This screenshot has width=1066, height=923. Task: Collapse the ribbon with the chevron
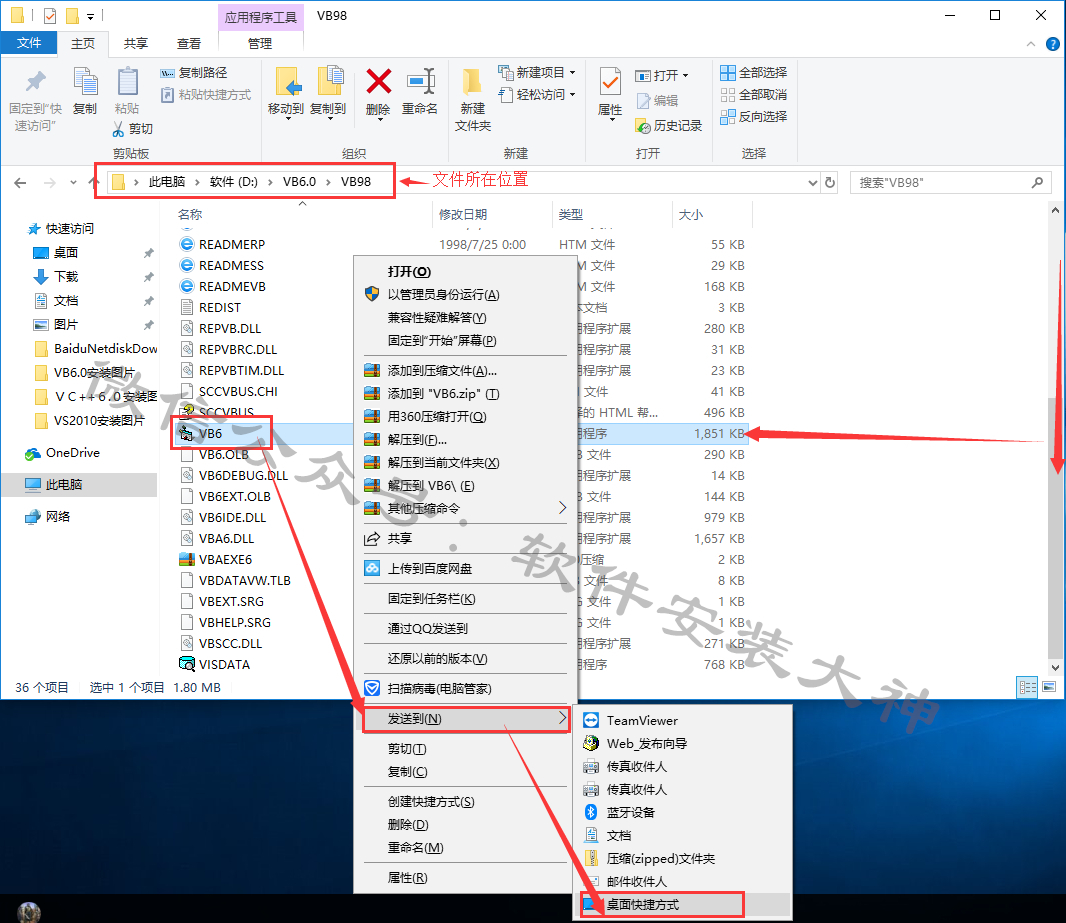coord(1031,44)
